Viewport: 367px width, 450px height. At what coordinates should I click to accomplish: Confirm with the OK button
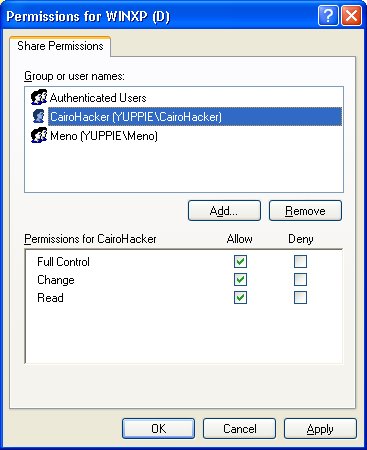[158, 429]
